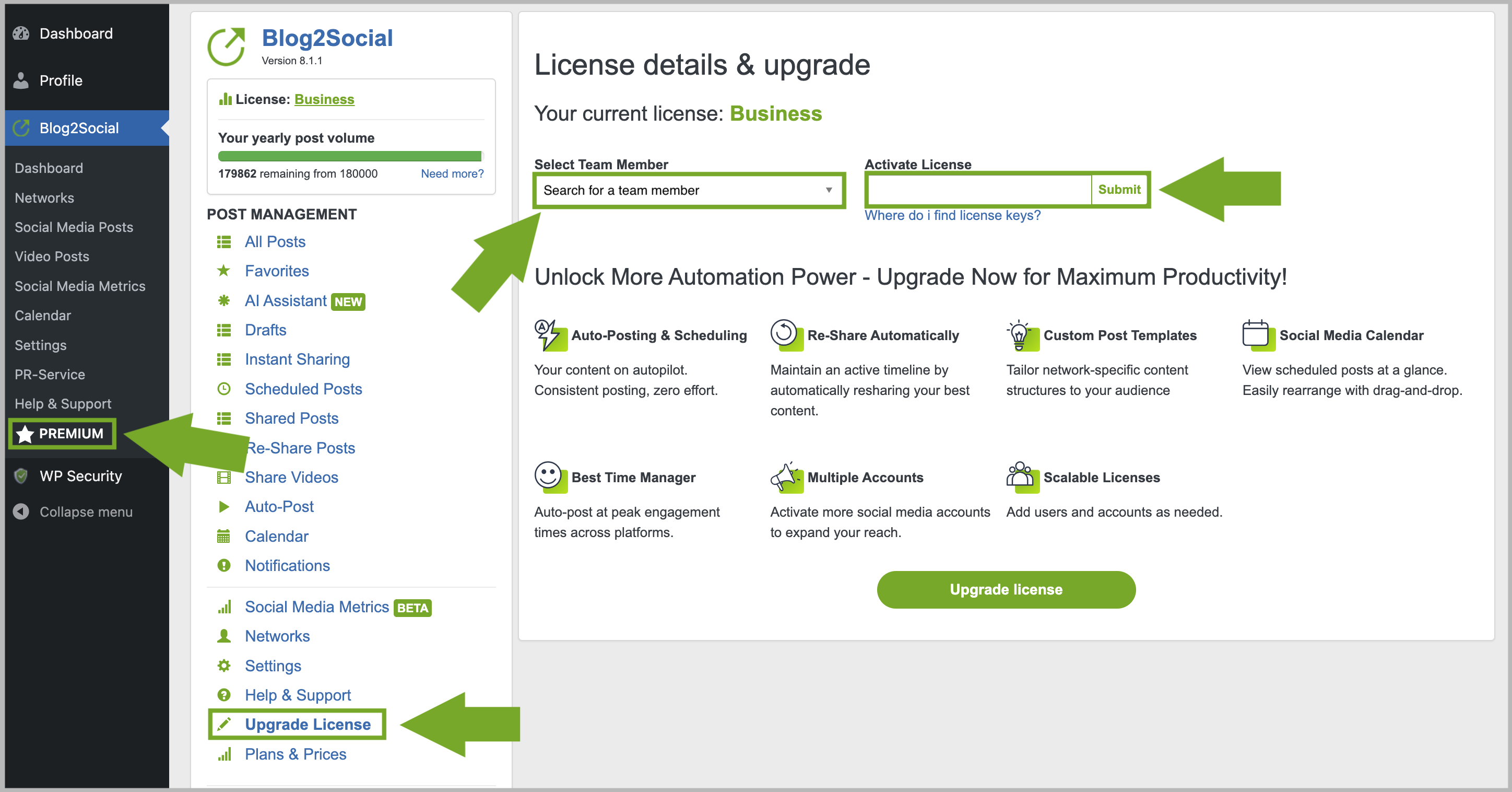
Task: Click the Blog2Social logo icon
Action: click(227, 46)
